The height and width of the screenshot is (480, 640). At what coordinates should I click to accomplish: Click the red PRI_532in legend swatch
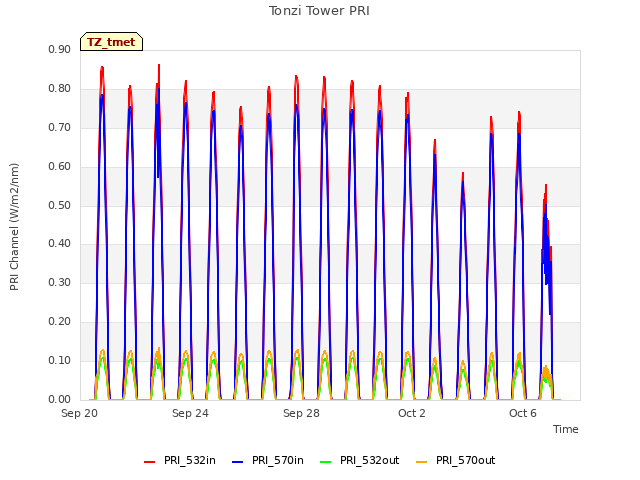pyautogui.click(x=149, y=462)
